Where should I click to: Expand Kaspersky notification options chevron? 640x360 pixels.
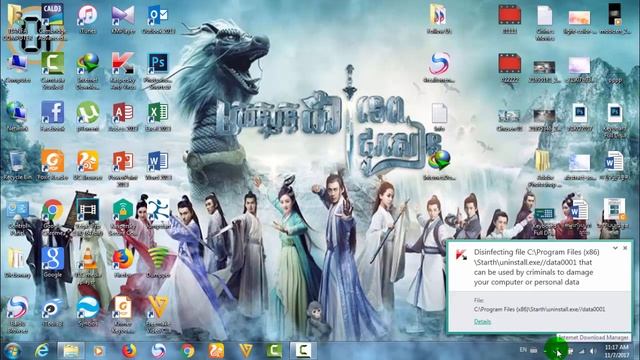click(615, 248)
